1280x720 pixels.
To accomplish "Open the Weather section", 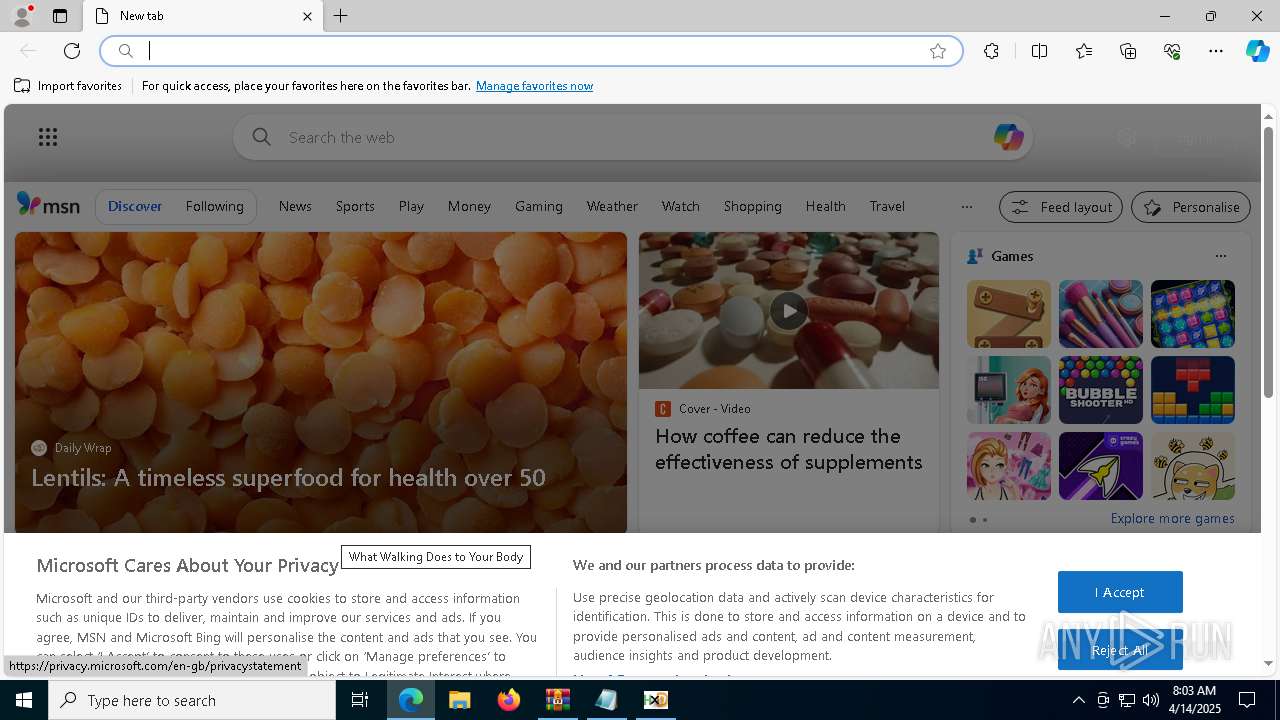I will pyautogui.click(x=612, y=206).
